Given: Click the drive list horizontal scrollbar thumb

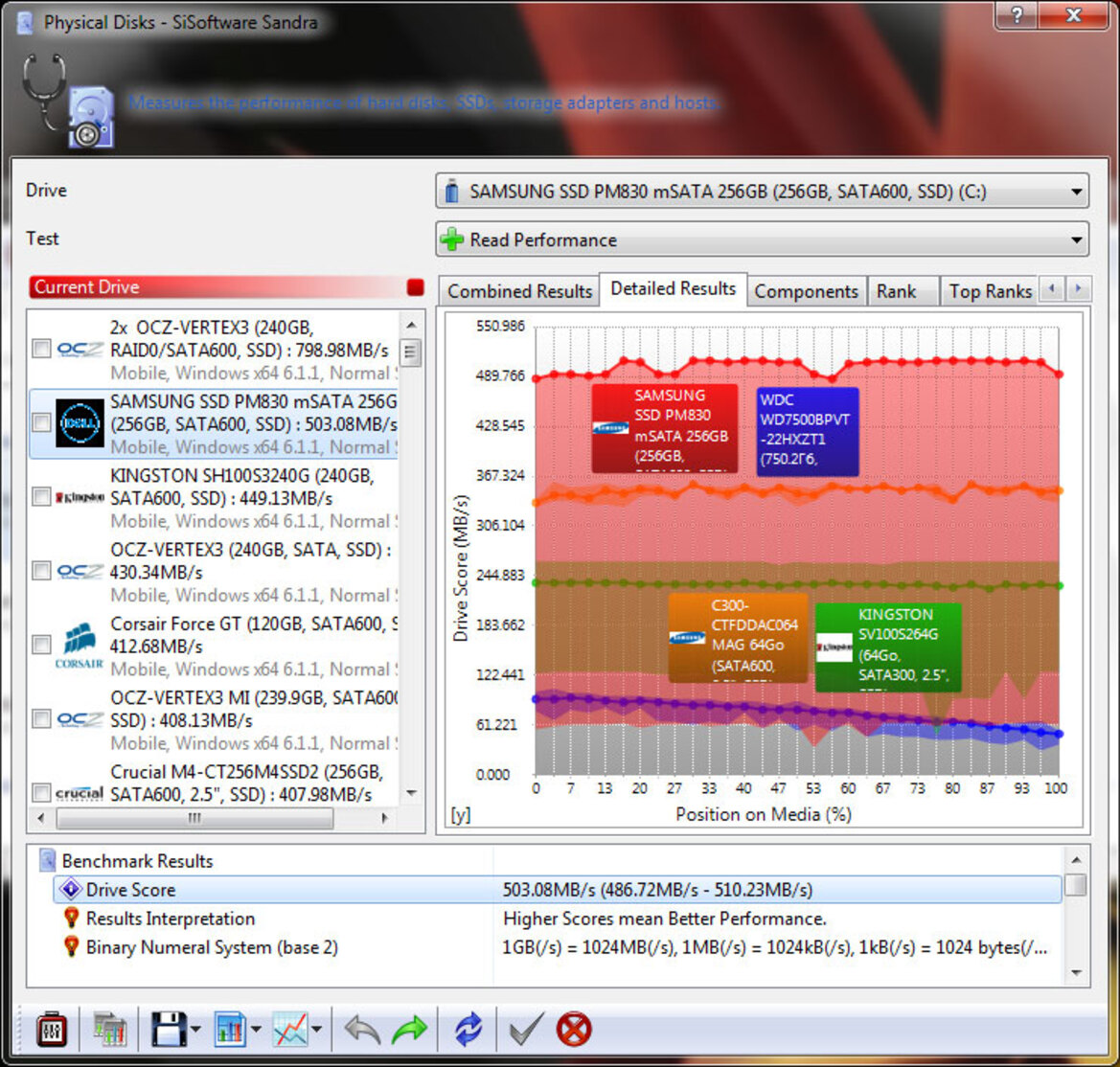Looking at the screenshot, I should coord(194,819).
